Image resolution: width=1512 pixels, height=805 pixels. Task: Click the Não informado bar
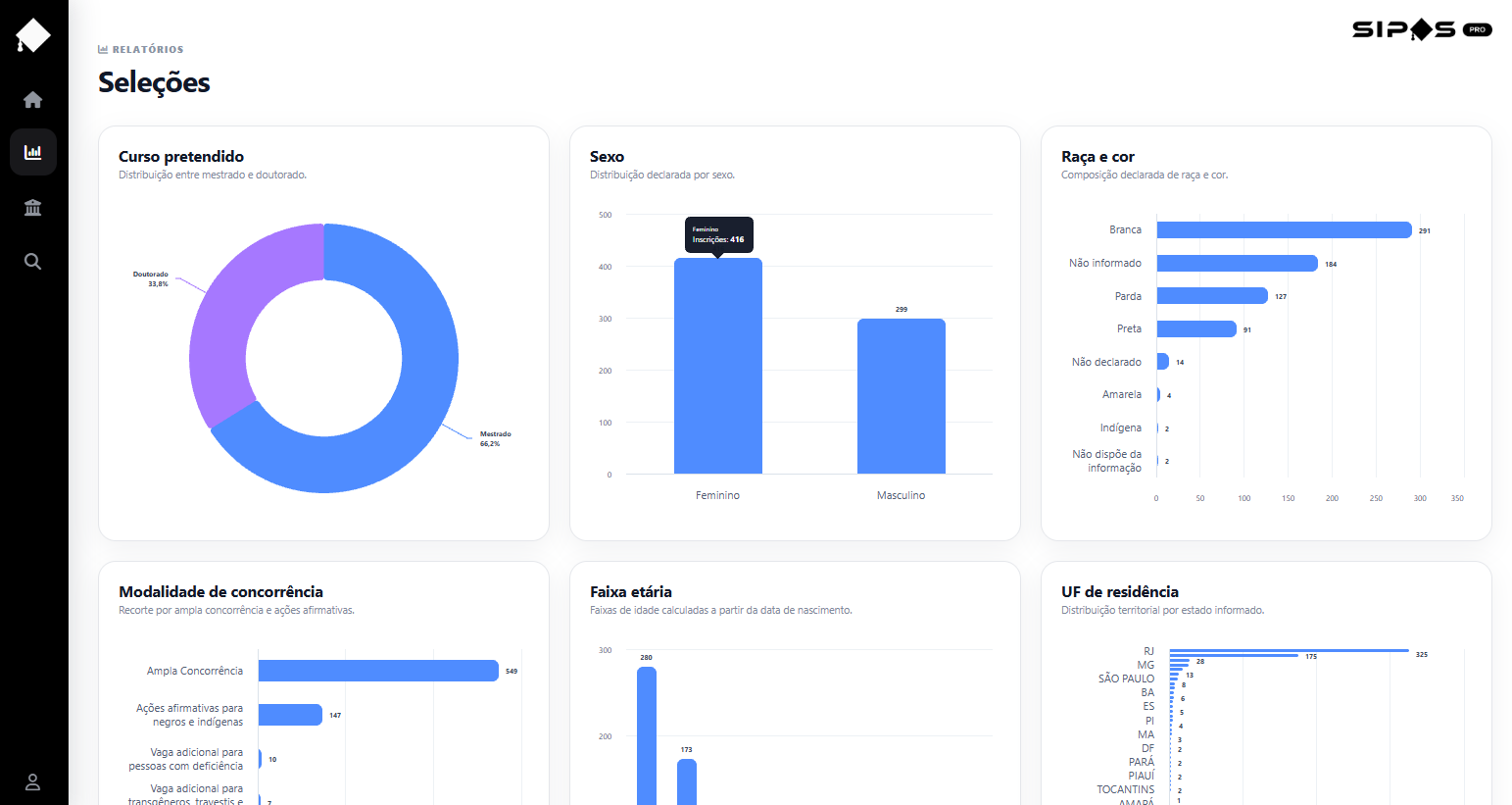(1238, 263)
